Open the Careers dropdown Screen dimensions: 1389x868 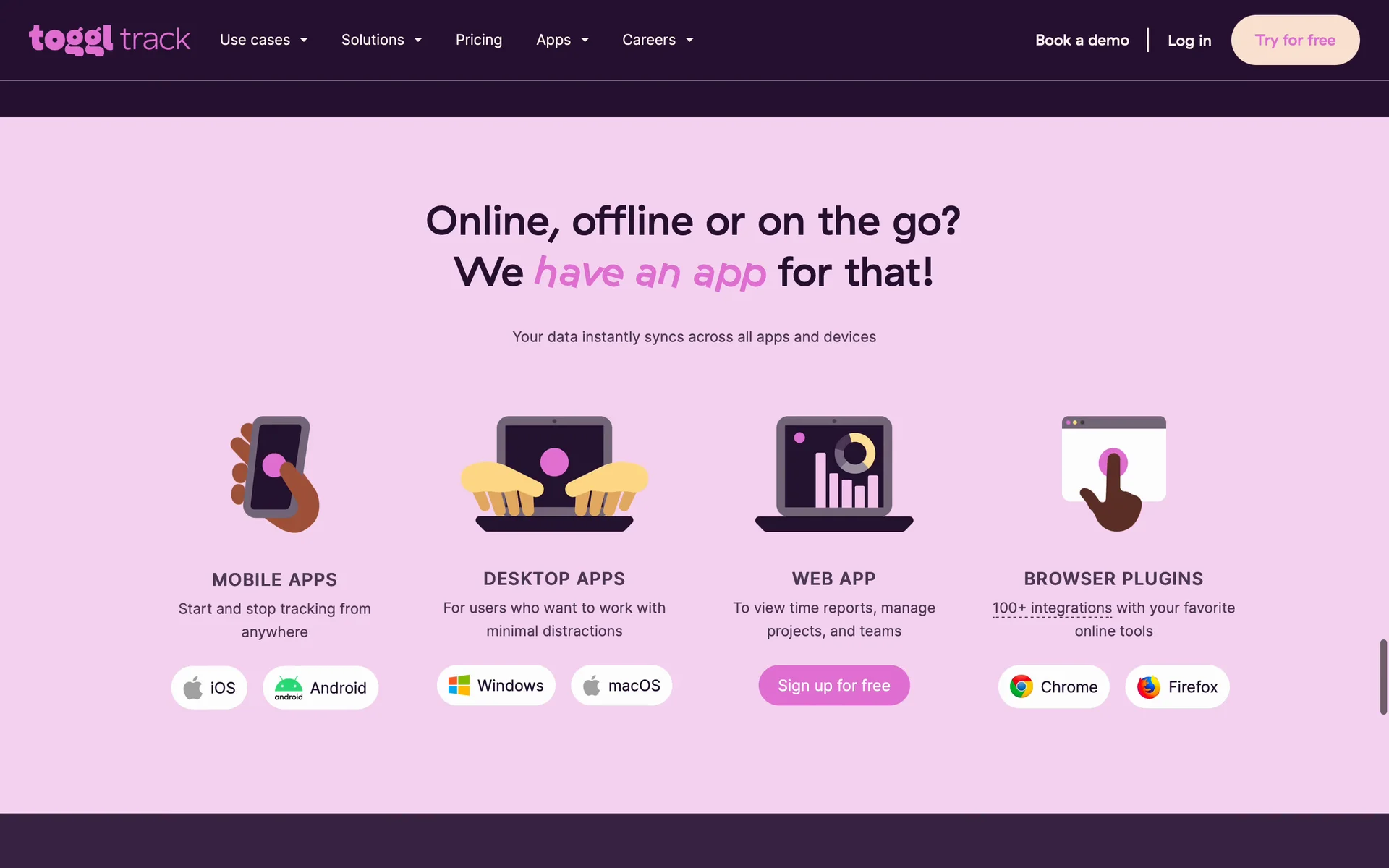pyautogui.click(x=658, y=40)
